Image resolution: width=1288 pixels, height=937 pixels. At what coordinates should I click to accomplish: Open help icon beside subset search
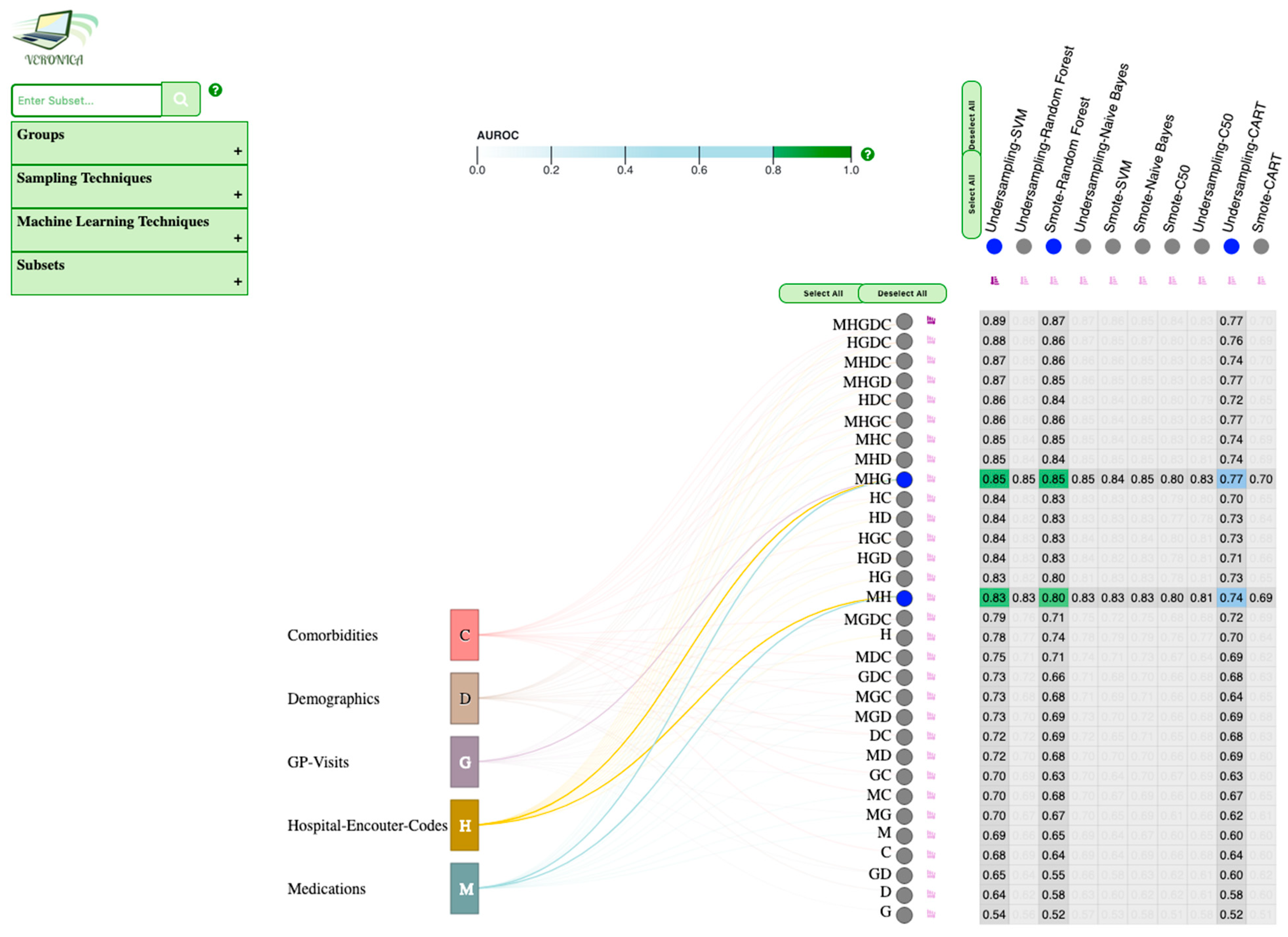(x=215, y=90)
